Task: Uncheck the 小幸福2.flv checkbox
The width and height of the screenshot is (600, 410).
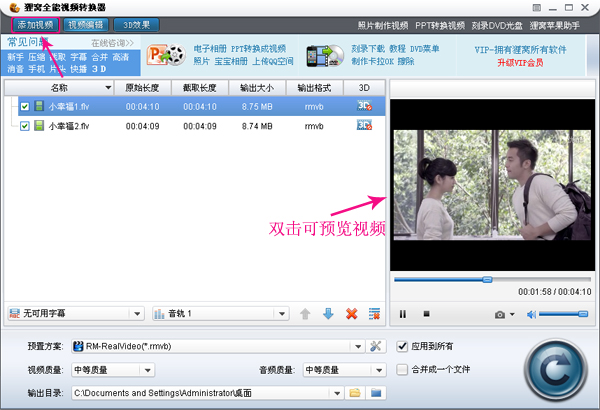Action: 25,126
